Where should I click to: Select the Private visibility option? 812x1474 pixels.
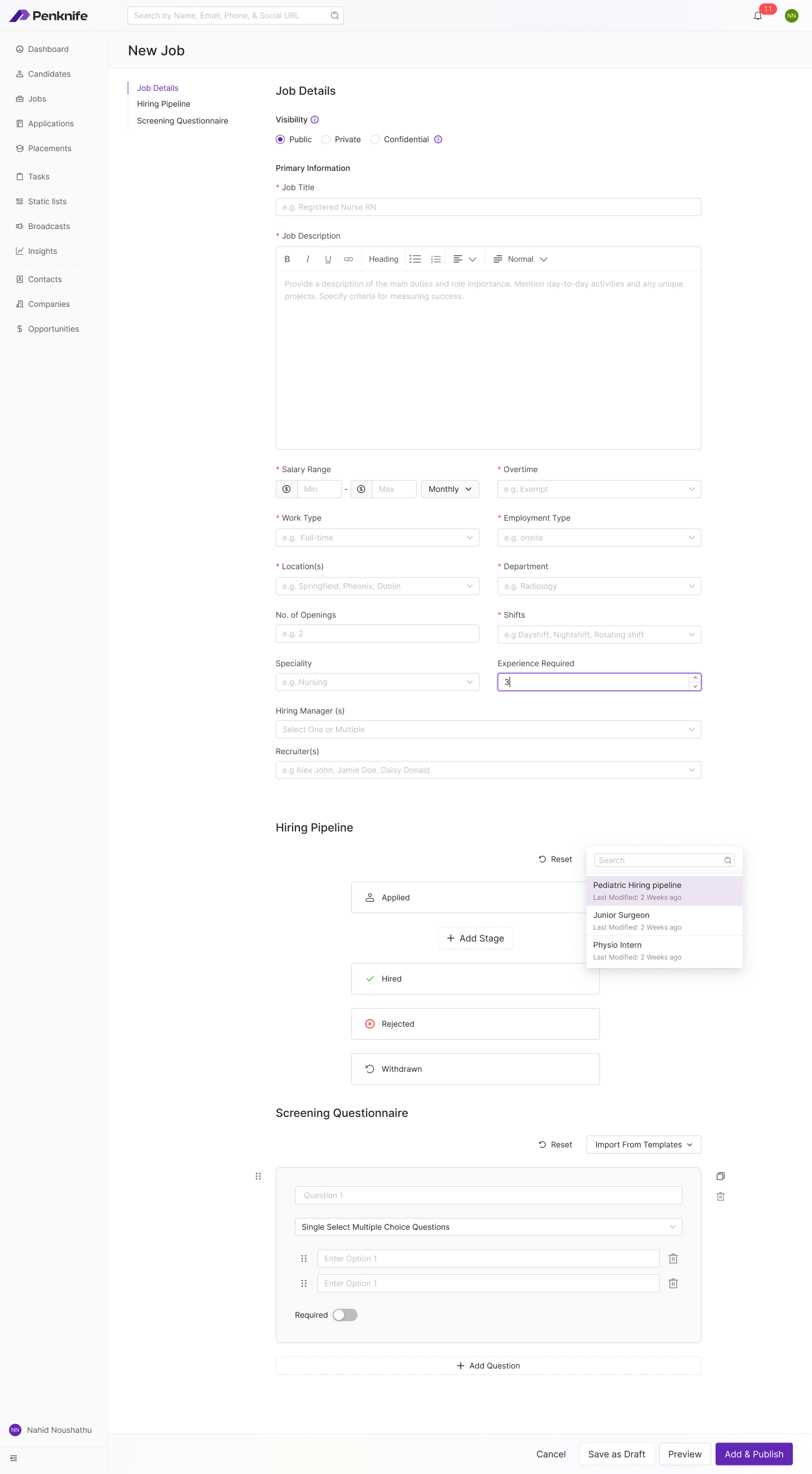point(341,140)
